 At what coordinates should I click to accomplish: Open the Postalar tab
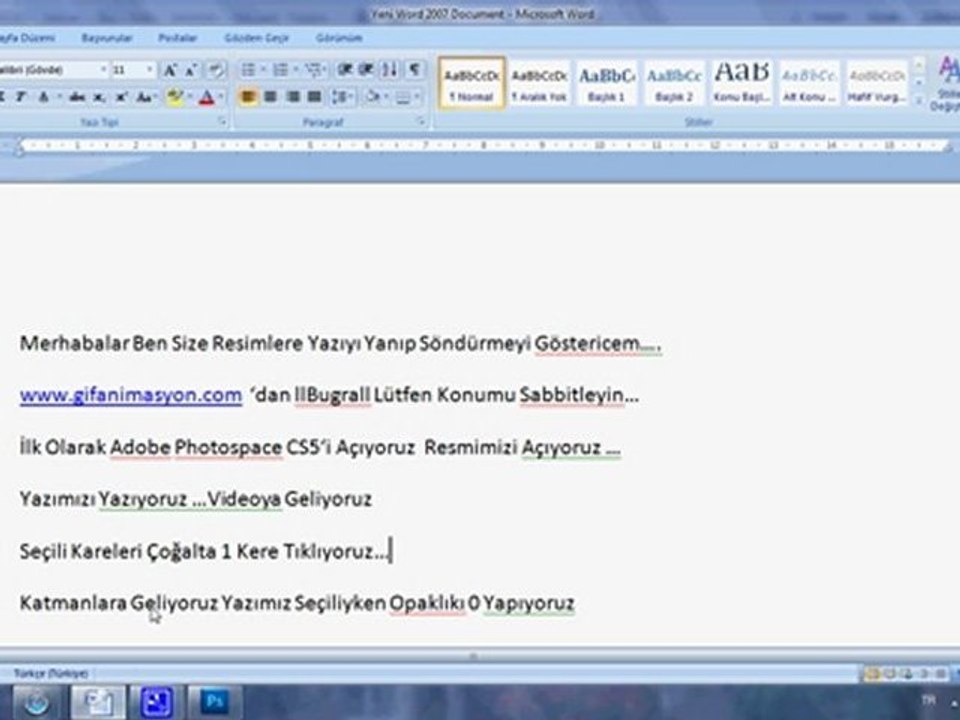click(x=178, y=38)
